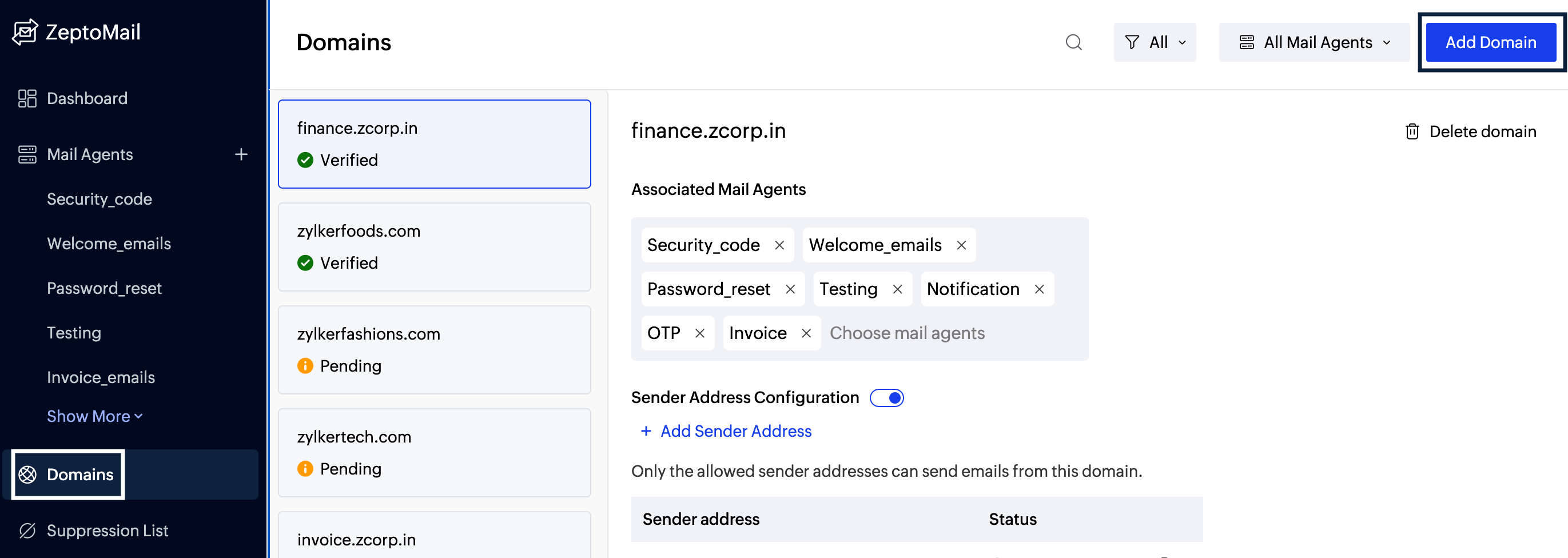Open Dashboard from the sidebar
The height and width of the screenshot is (558, 1568).
[86, 98]
